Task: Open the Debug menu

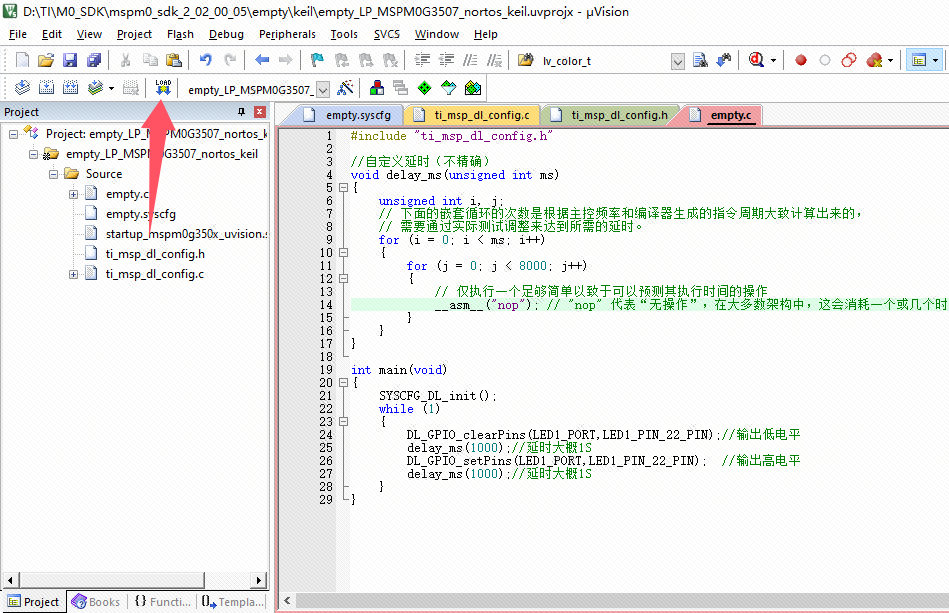Action: click(x=226, y=34)
